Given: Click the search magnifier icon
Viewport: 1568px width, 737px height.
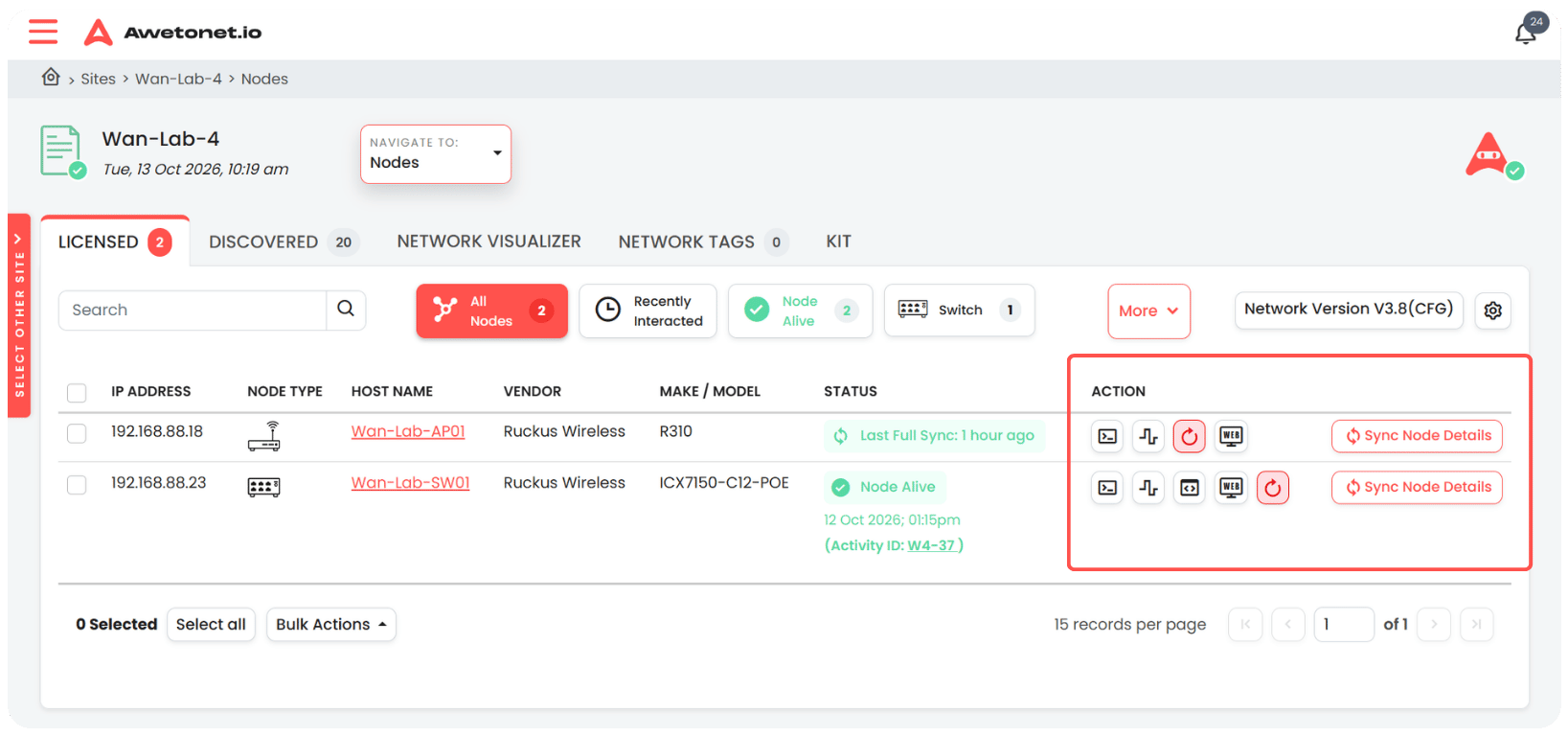Looking at the screenshot, I should 346,309.
